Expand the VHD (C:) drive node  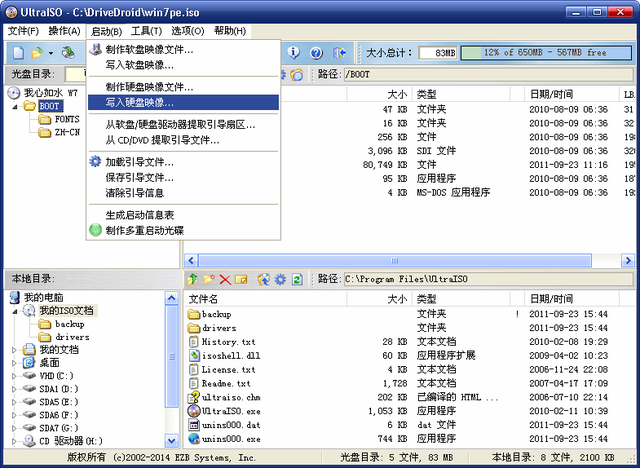pyautogui.click(x=15, y=376)
